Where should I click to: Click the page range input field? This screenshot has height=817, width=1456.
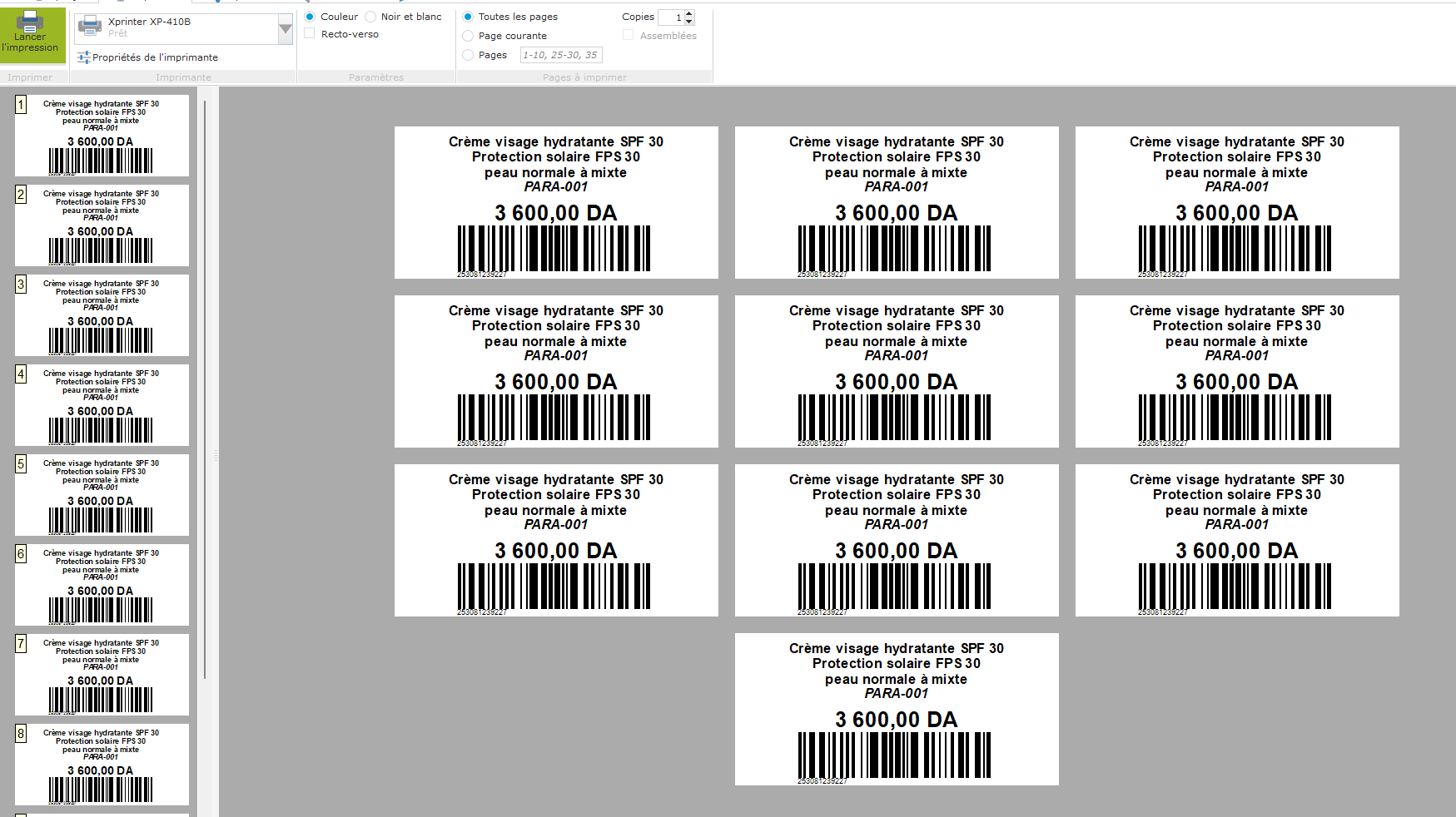(x=560, y=55)
